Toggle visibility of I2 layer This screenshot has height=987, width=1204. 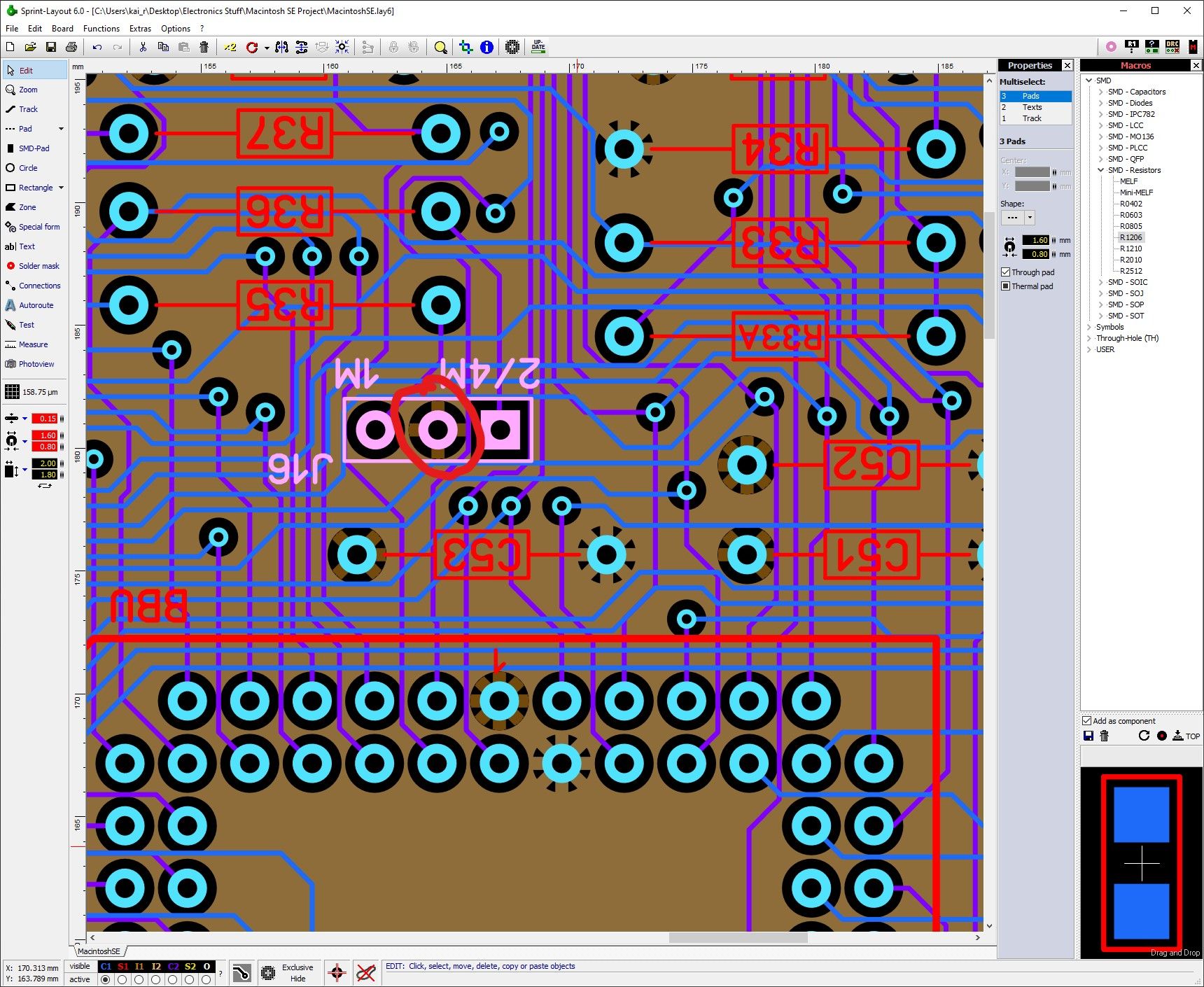coord(156,967)
